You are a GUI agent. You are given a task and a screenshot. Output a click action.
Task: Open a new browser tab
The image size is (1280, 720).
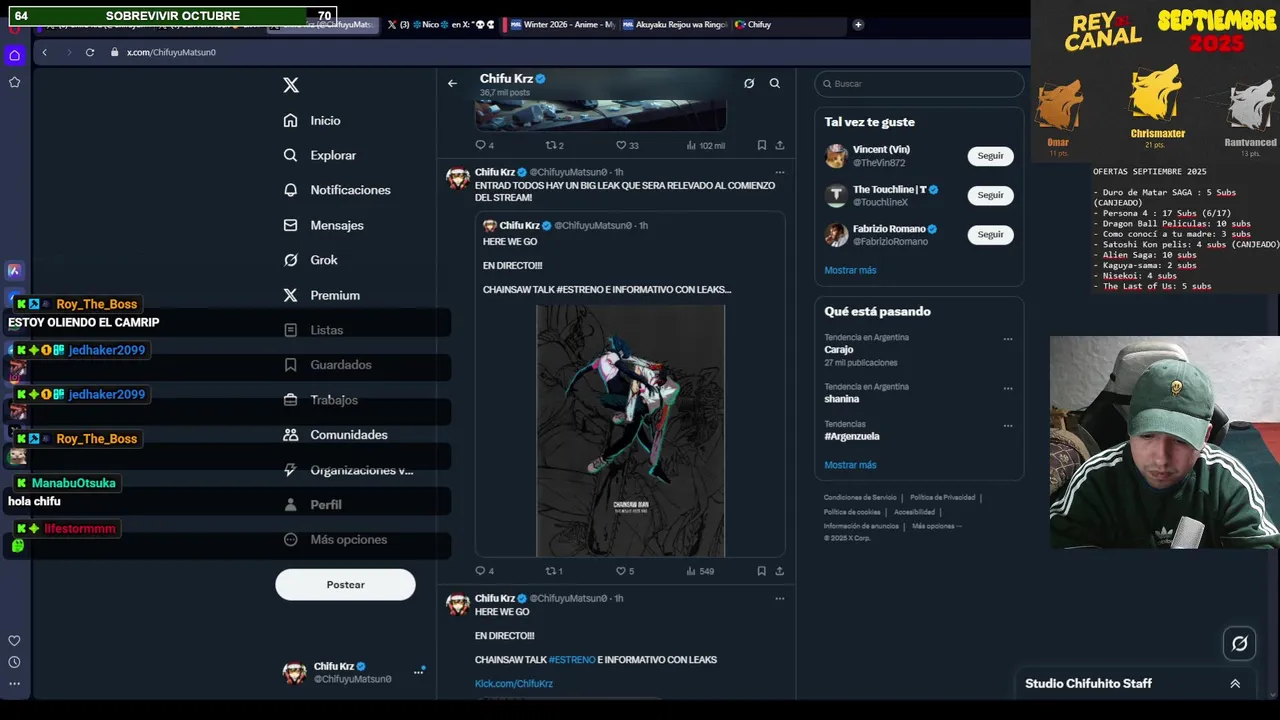coord(858,24)
